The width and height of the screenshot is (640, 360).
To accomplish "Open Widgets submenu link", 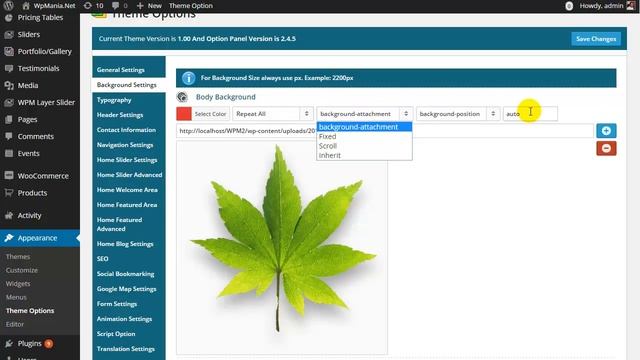I will pos(18,284).
